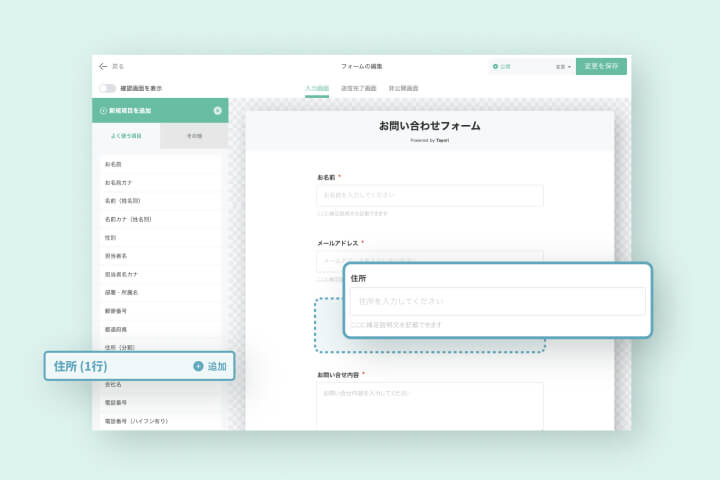Open the 変更 dropdown next to publish status
The width and height of the screenshot is (720, 480).
pos(563,67)
